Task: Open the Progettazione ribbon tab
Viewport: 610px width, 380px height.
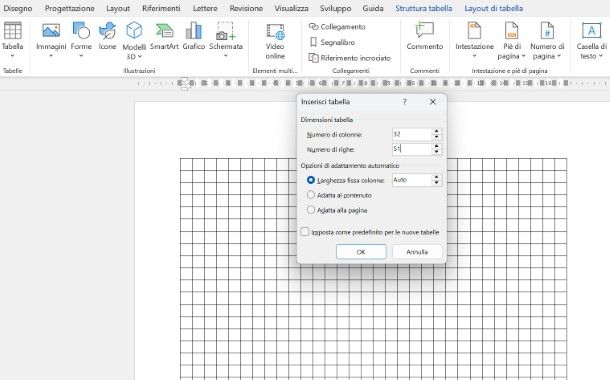Action: coord(69,8)
